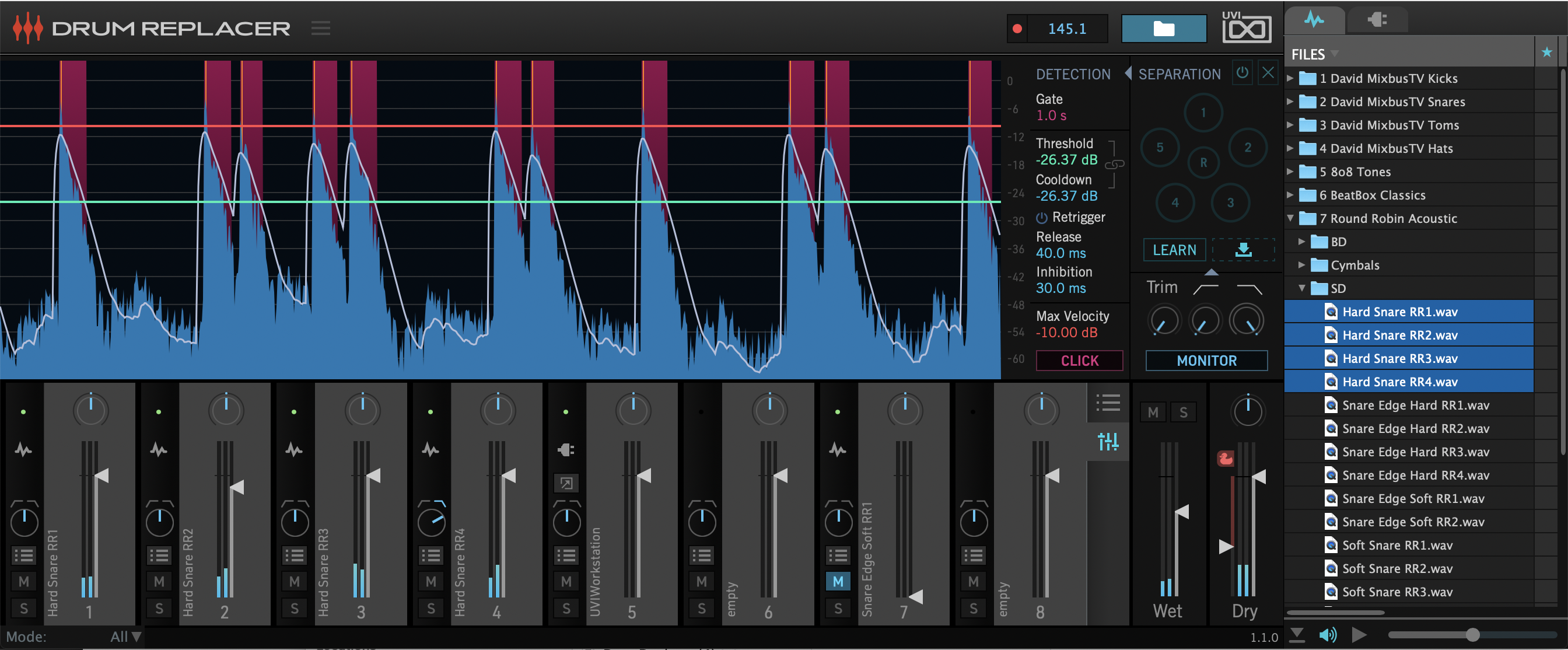Click the LEARN button

1174,250
